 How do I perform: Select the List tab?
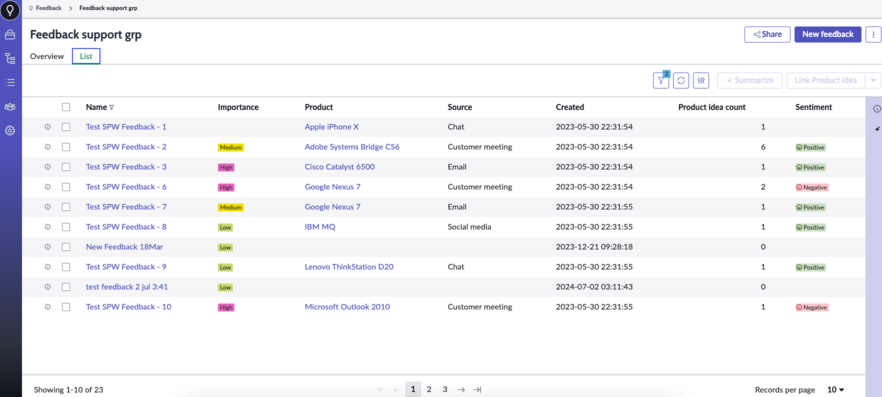coord(86,56)
